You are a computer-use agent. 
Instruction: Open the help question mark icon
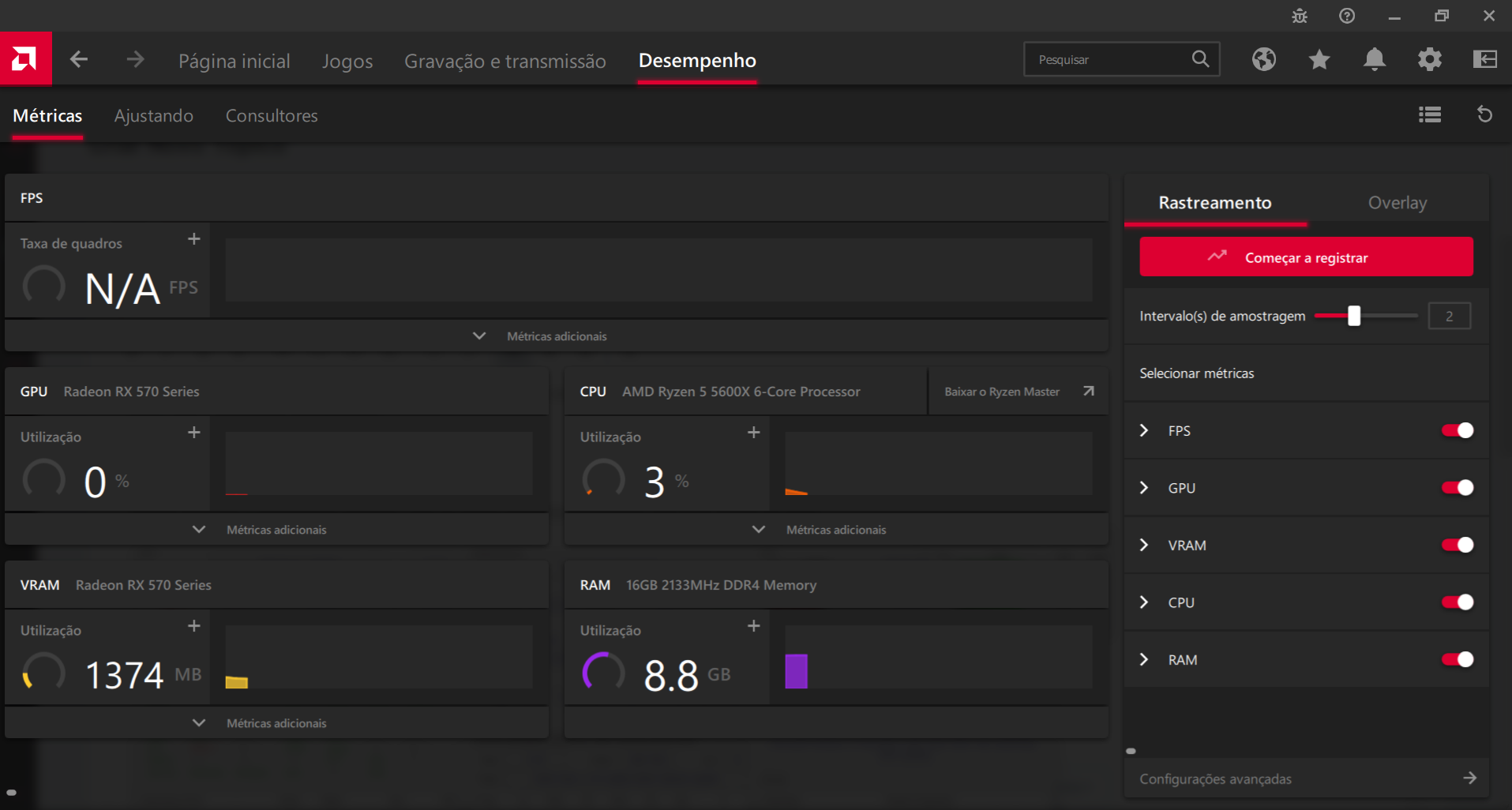1347,16
